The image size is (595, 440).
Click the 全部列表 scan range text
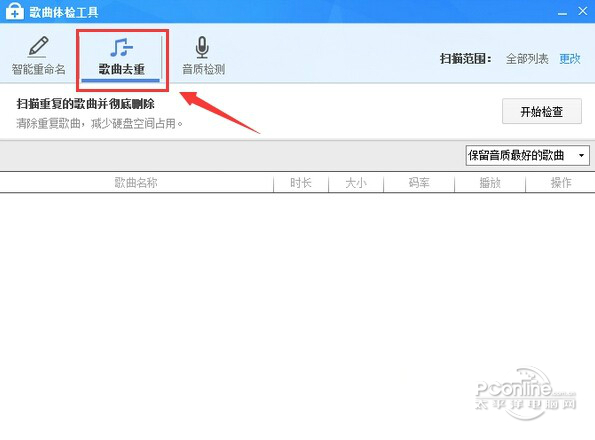(x=527, y=59)
